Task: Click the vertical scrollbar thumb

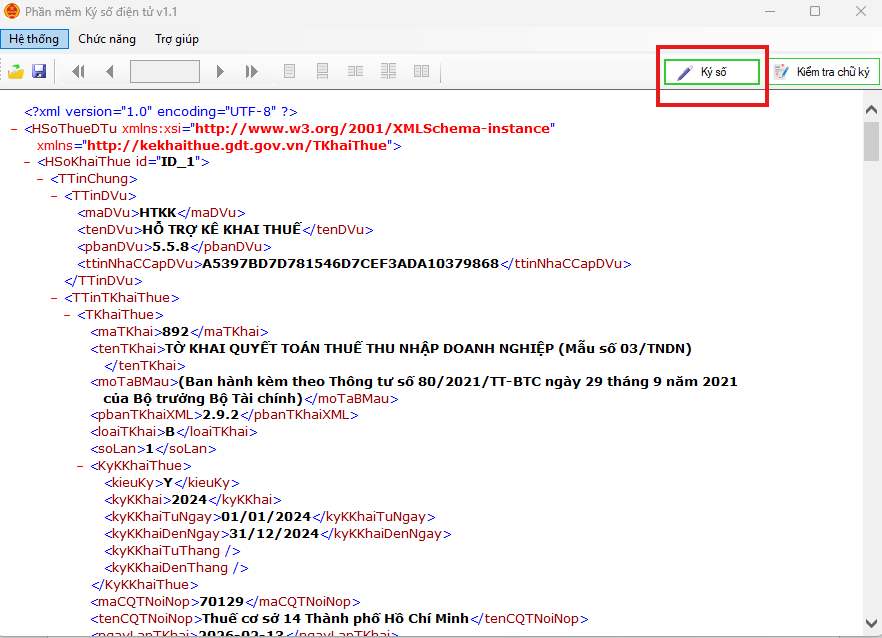Action: tap(871, 141)
